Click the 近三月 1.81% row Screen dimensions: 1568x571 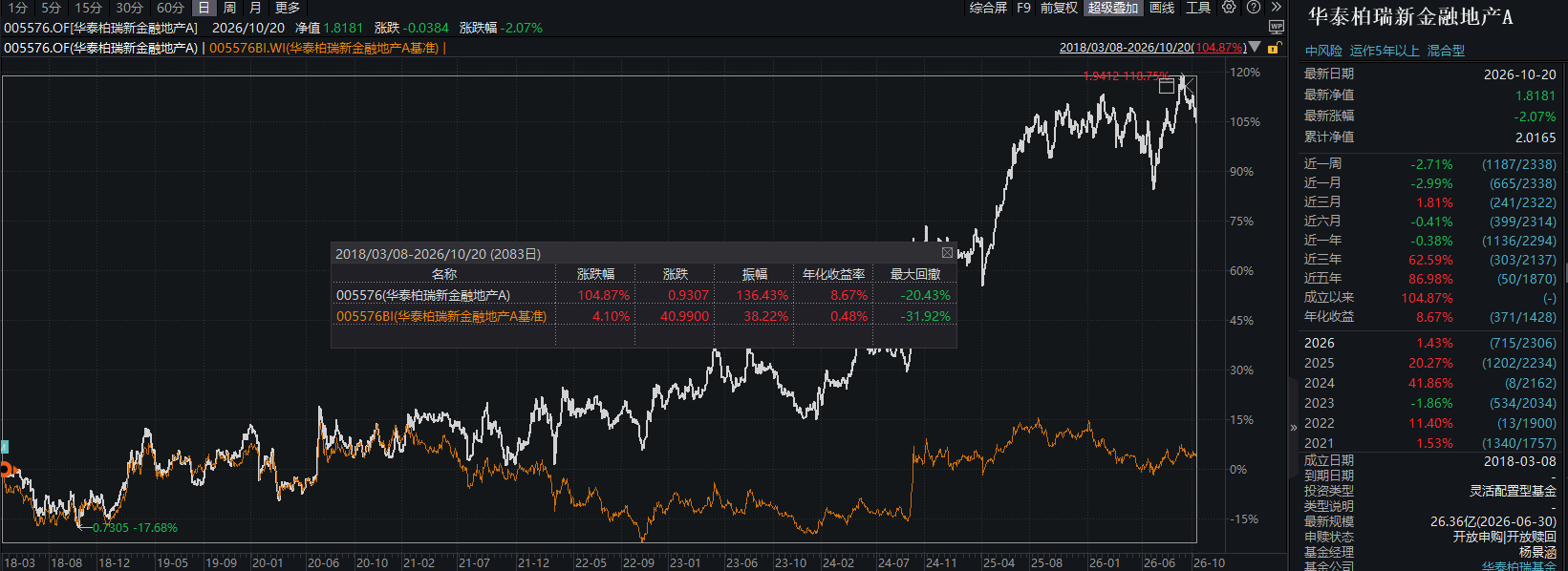(x=1429, y=202)
